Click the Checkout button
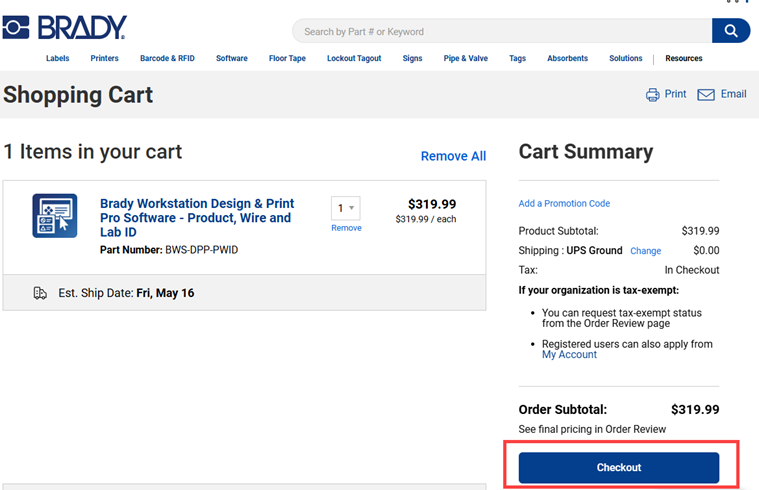Screen dimensions: 759x490 619,468
